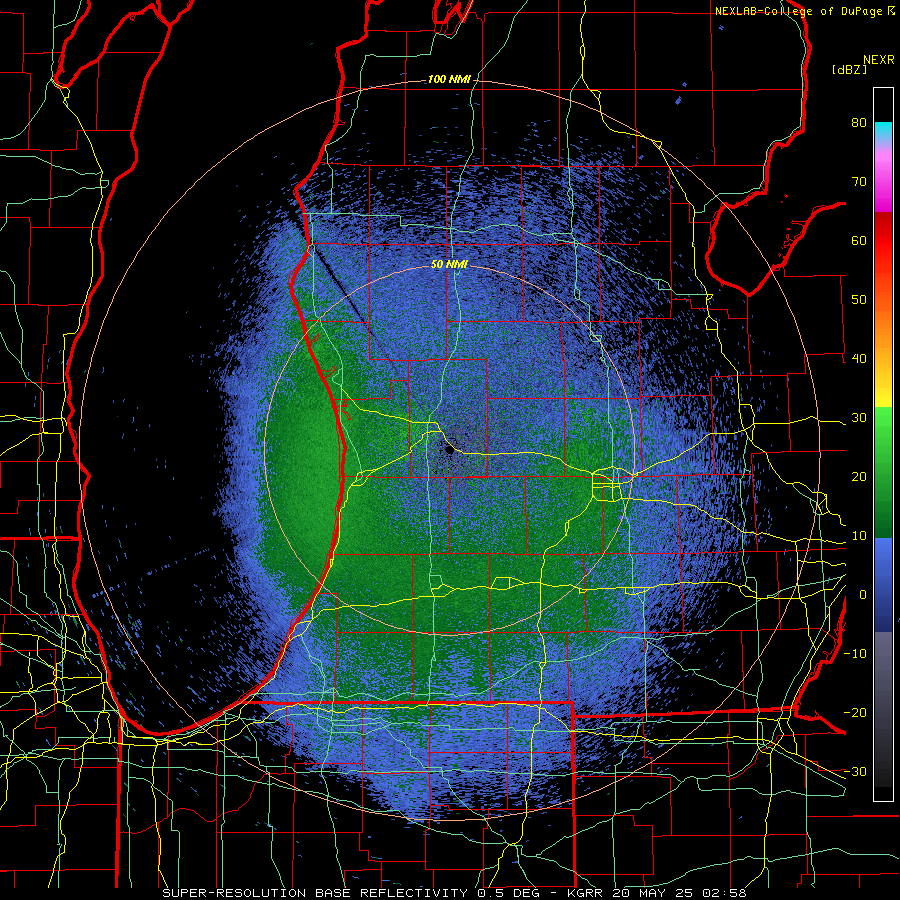Click the 50 NMI range ring label

pos(449,265)
